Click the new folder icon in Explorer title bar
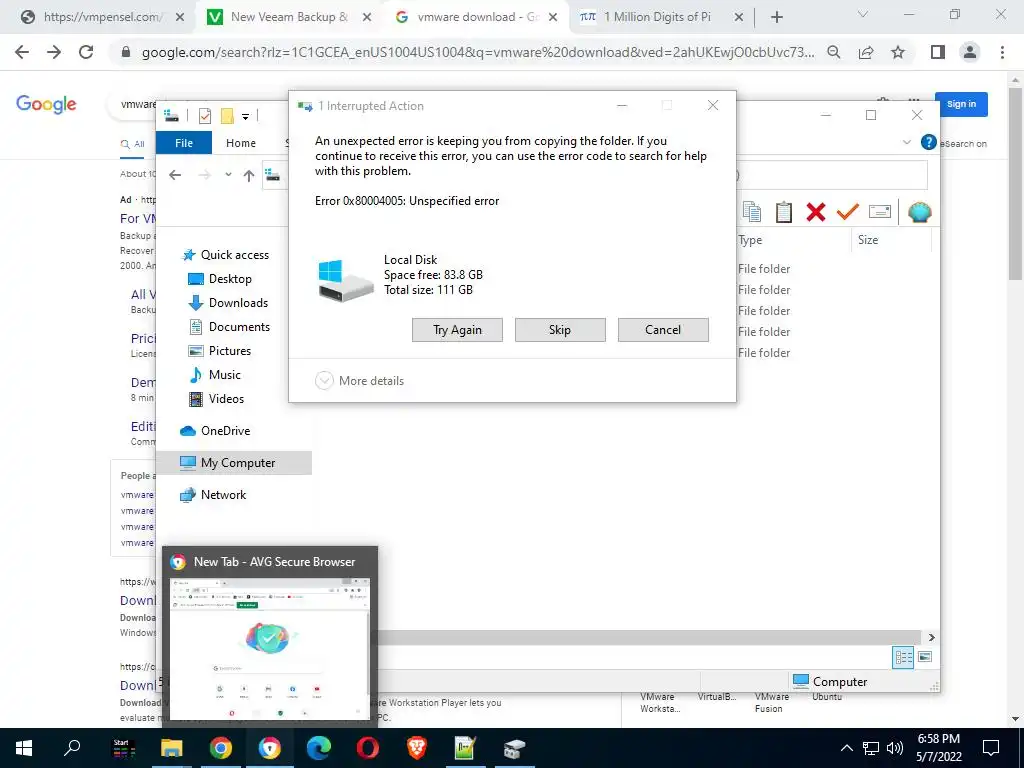The height and width of the screenshot is (768, 1024). (x=227, y=116)
